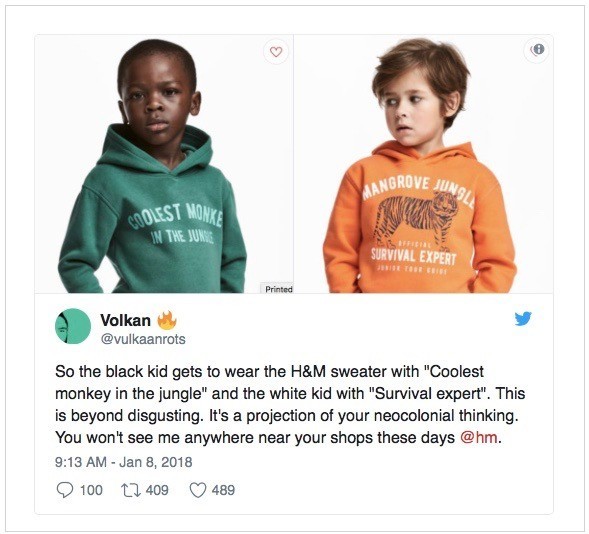Click the info icon on orange hoodie photo
589x534 pixels.
tap(537, 50)
